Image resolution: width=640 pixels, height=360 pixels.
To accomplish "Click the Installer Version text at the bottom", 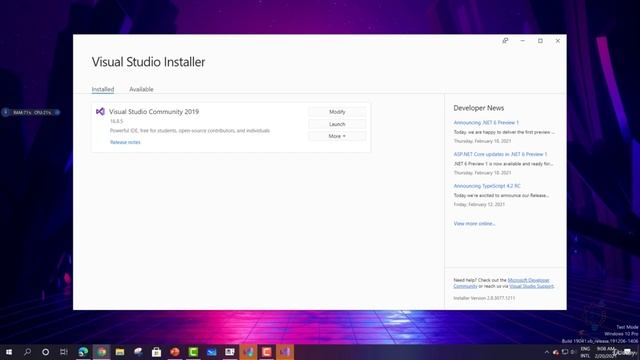I will pos(484,298).
